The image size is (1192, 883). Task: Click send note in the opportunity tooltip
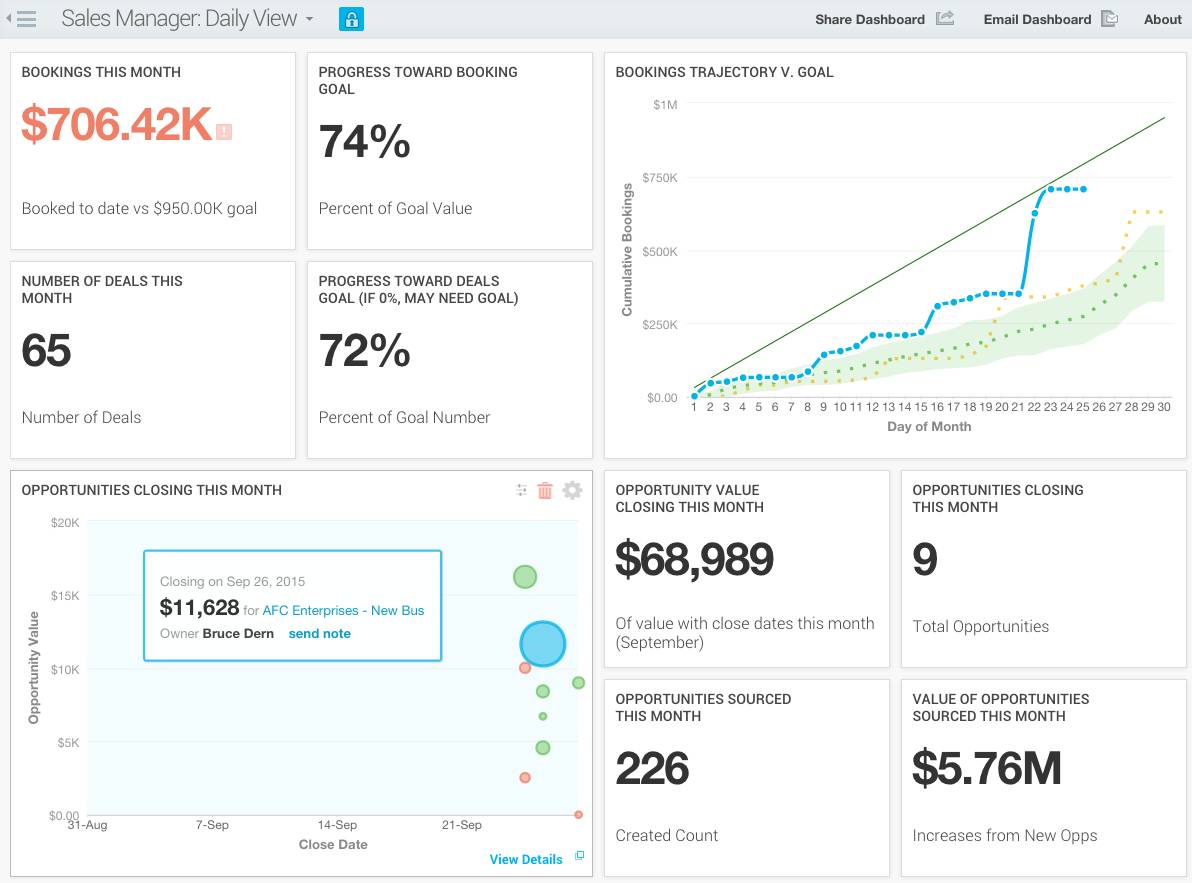pyautogui.click(x=319, y=633)
